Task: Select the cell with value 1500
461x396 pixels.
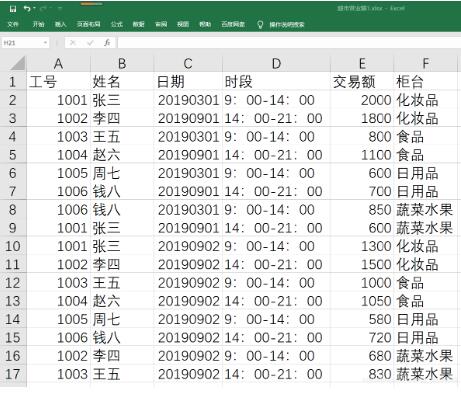Action: click(x=362, y=264)
